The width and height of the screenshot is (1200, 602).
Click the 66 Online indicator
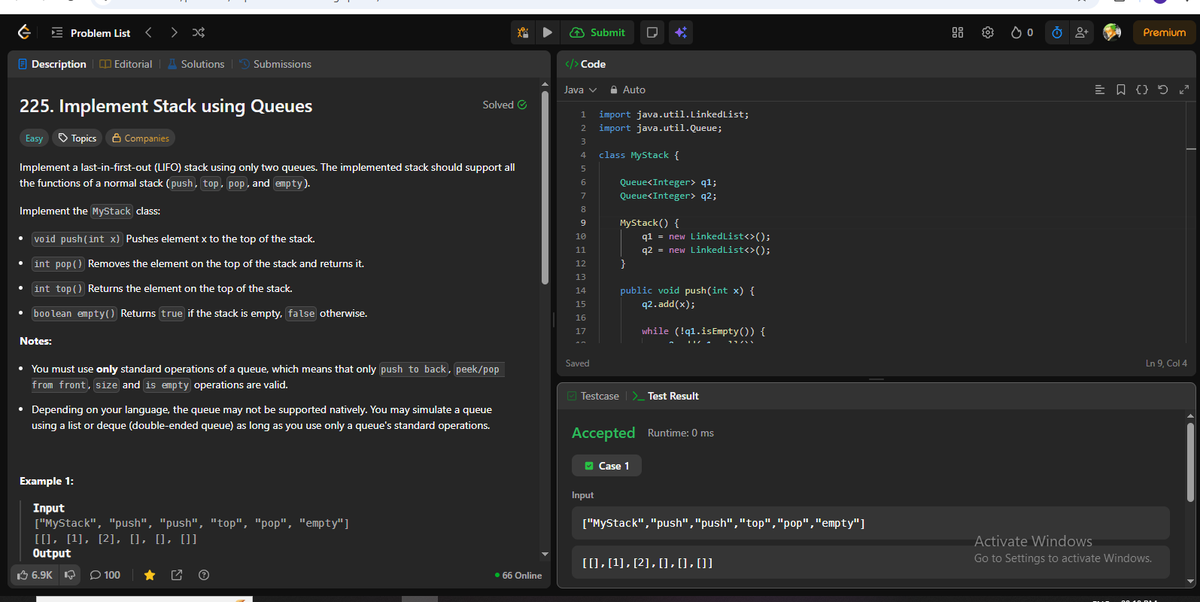point(519,575)
